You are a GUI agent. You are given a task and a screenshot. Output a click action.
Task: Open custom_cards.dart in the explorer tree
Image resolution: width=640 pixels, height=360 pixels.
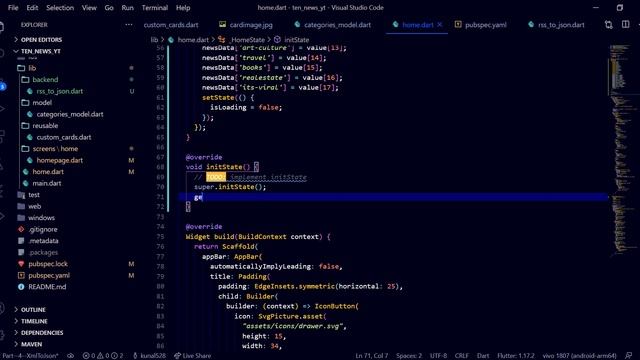pos(64,138)
